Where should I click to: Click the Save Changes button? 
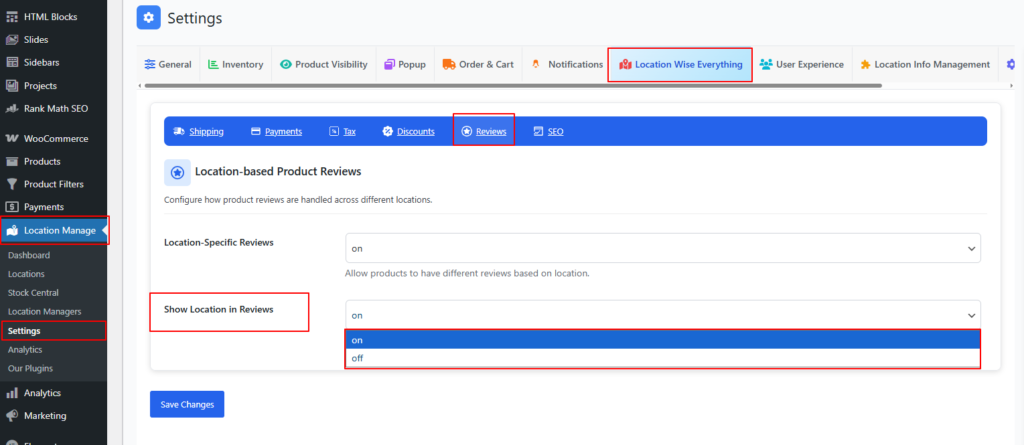pos(187,404)
